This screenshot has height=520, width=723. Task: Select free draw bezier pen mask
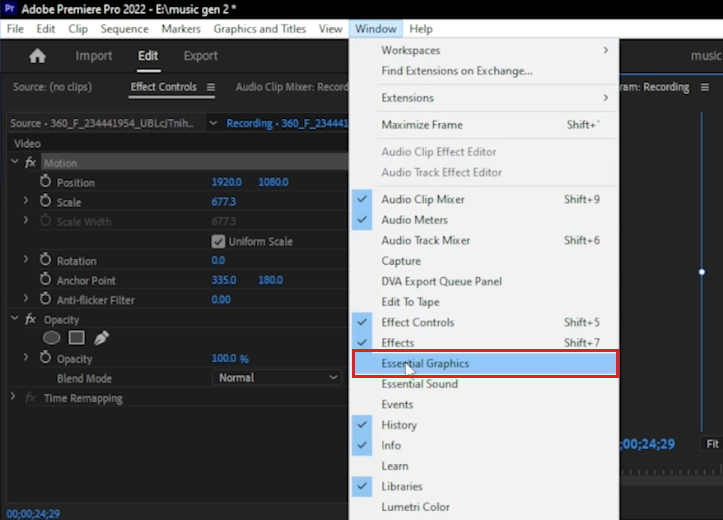pos(101,338)
